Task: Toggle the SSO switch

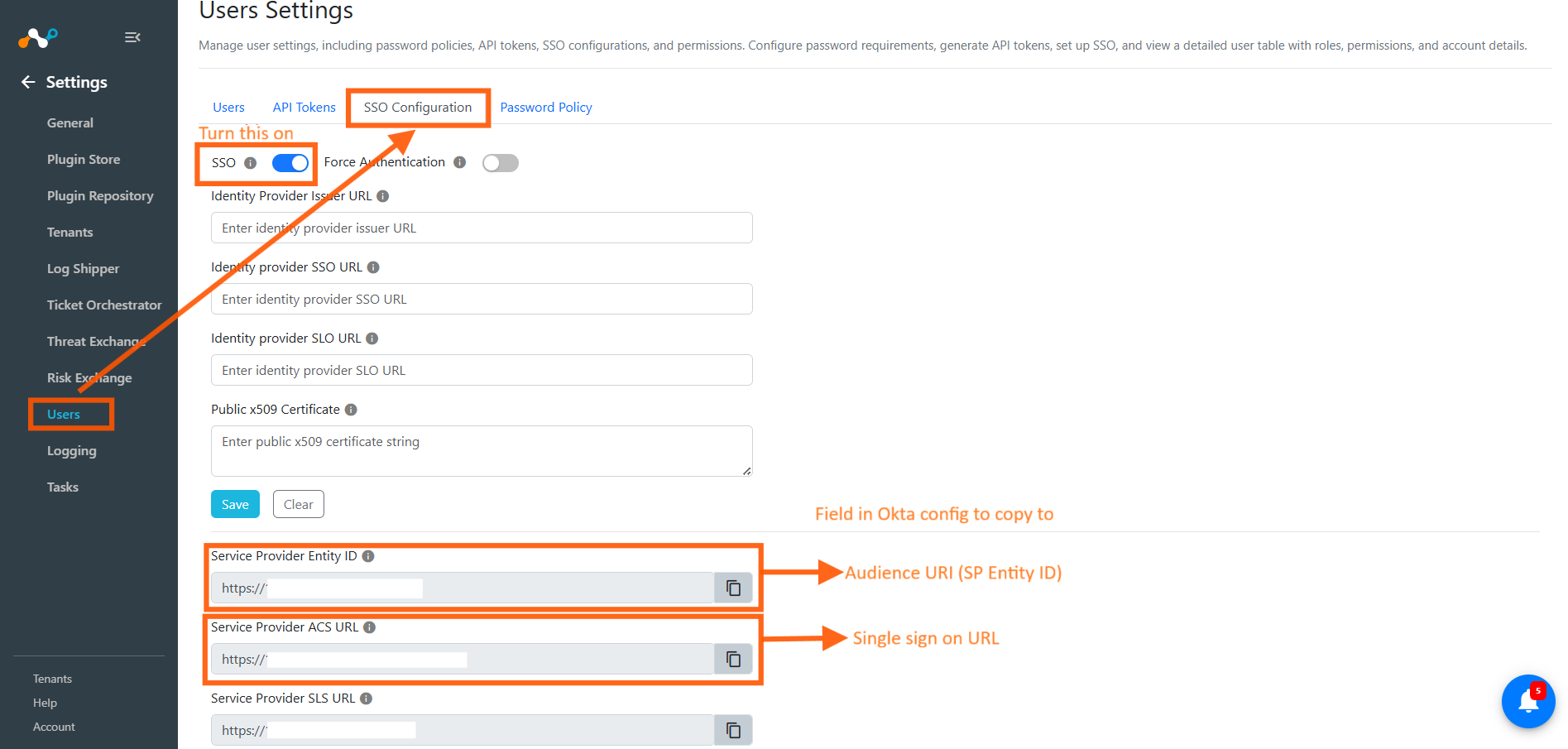Action: tap(290, 163)
